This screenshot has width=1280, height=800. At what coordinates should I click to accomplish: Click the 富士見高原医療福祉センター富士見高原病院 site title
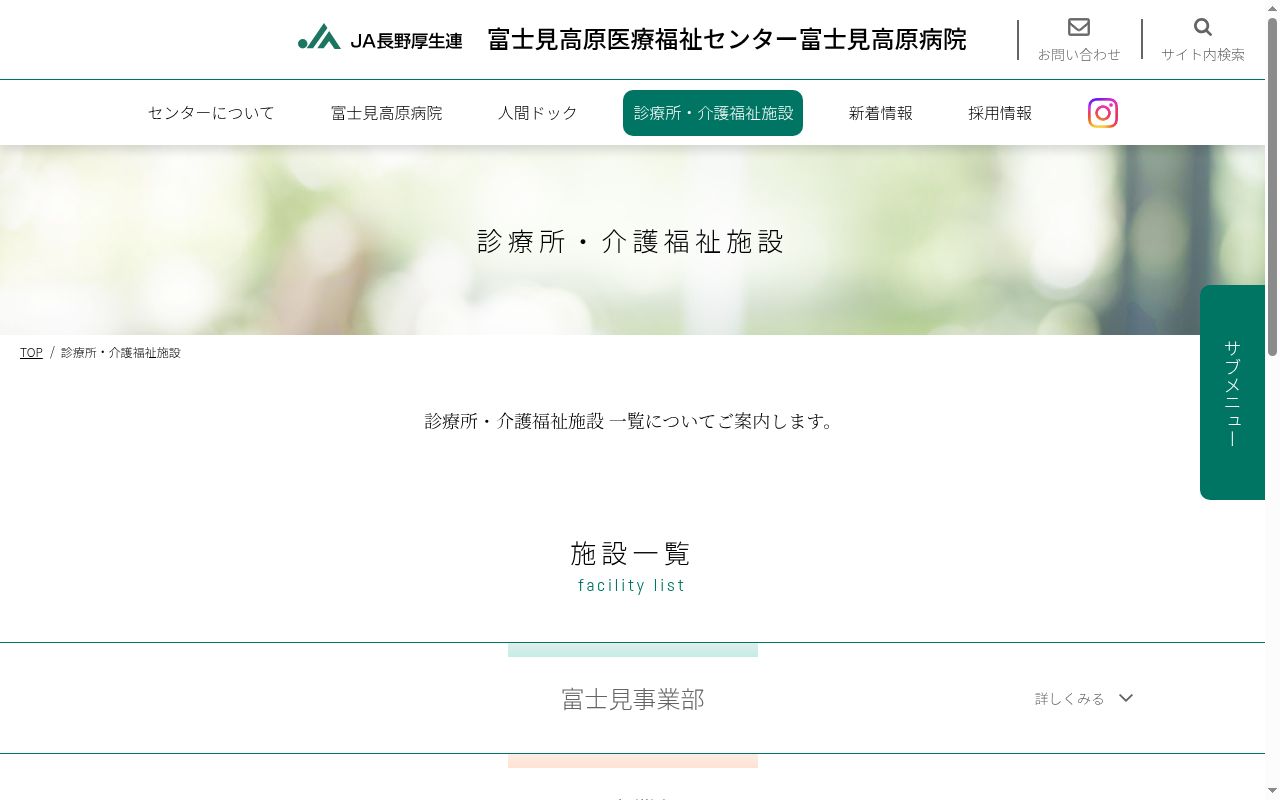point(727,39)
